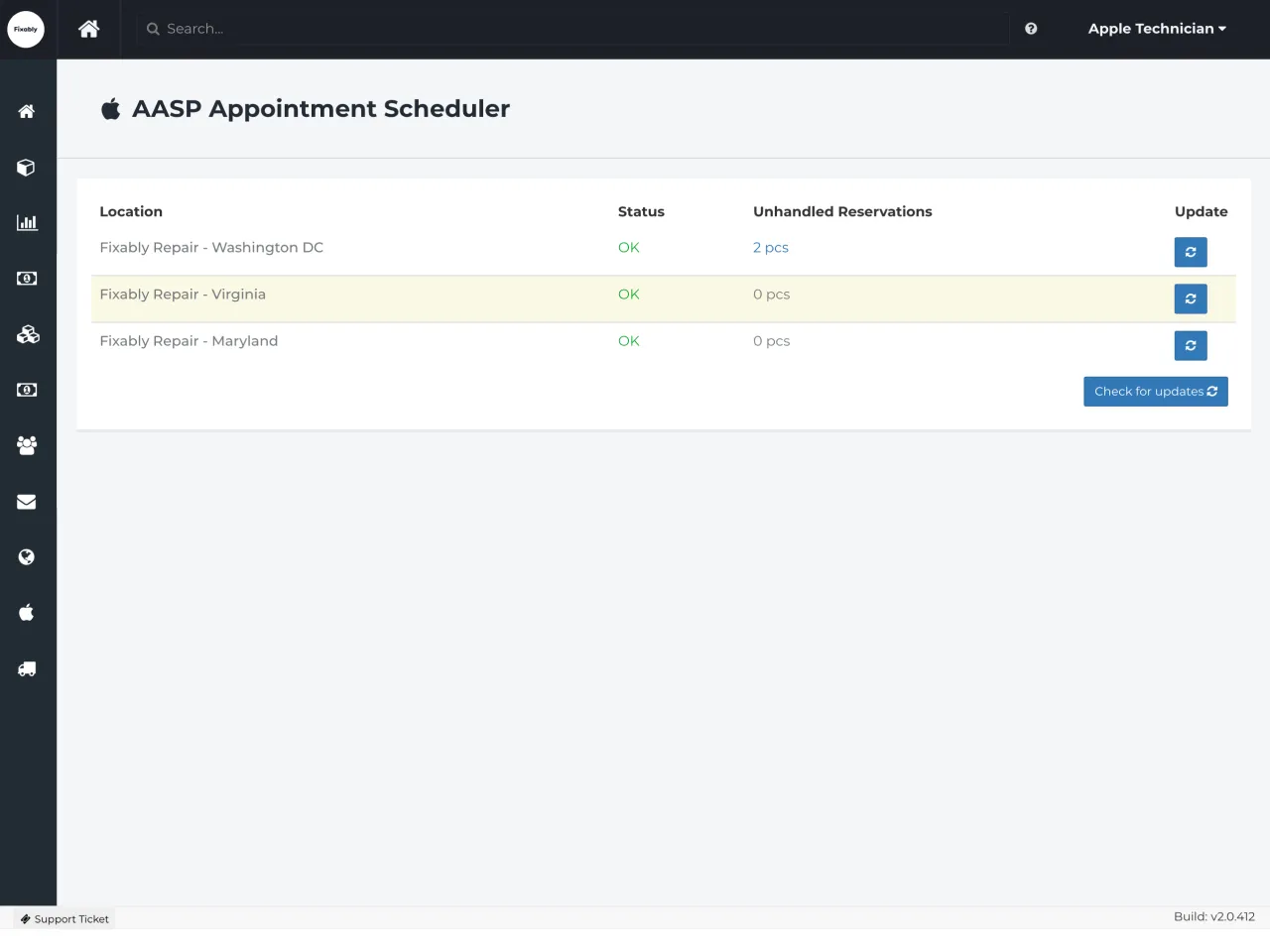This screenshot has height=952, width=1270.
Task: Refresh the Virginia location status
Action: pos(1190,298)
